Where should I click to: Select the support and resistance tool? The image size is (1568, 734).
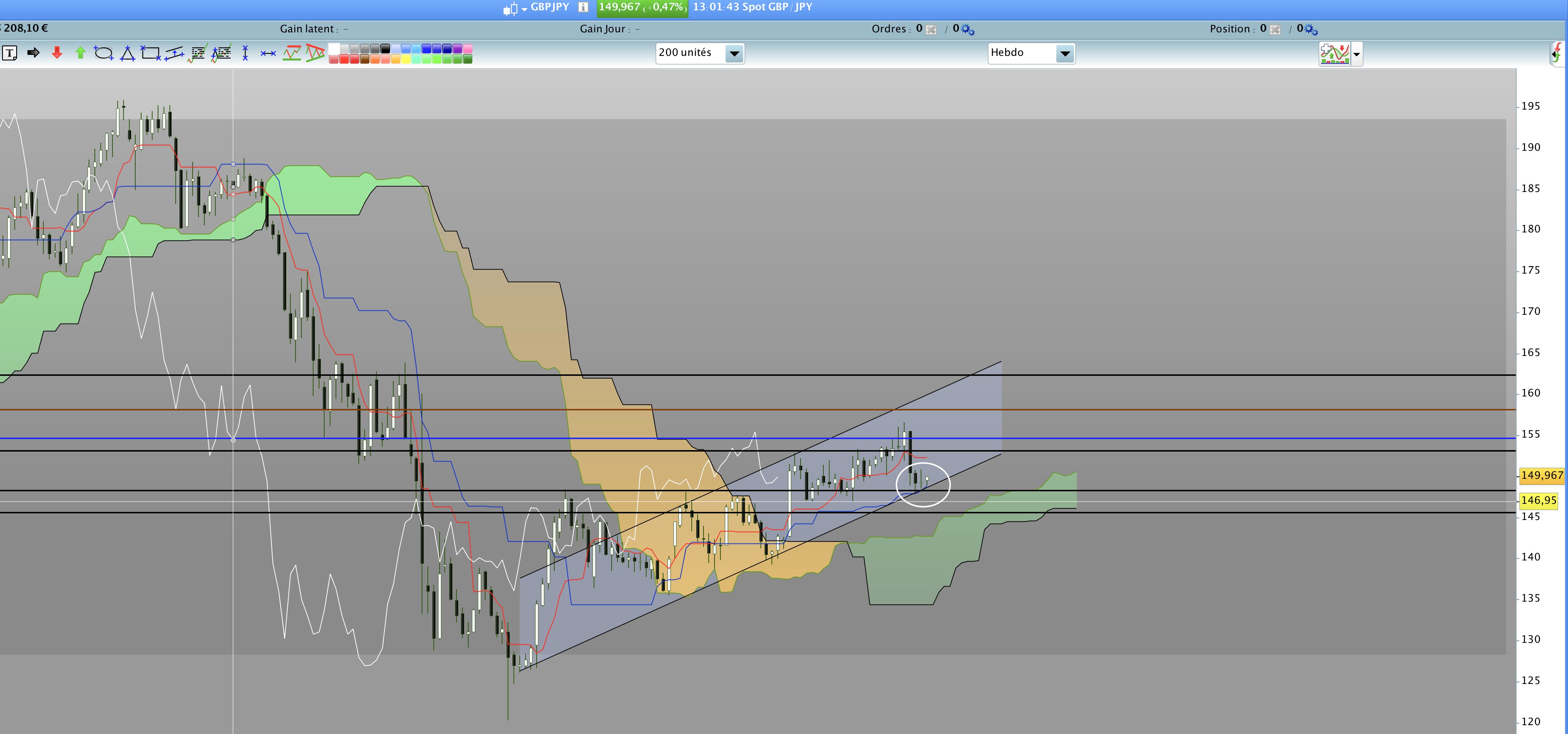point(291,53)
